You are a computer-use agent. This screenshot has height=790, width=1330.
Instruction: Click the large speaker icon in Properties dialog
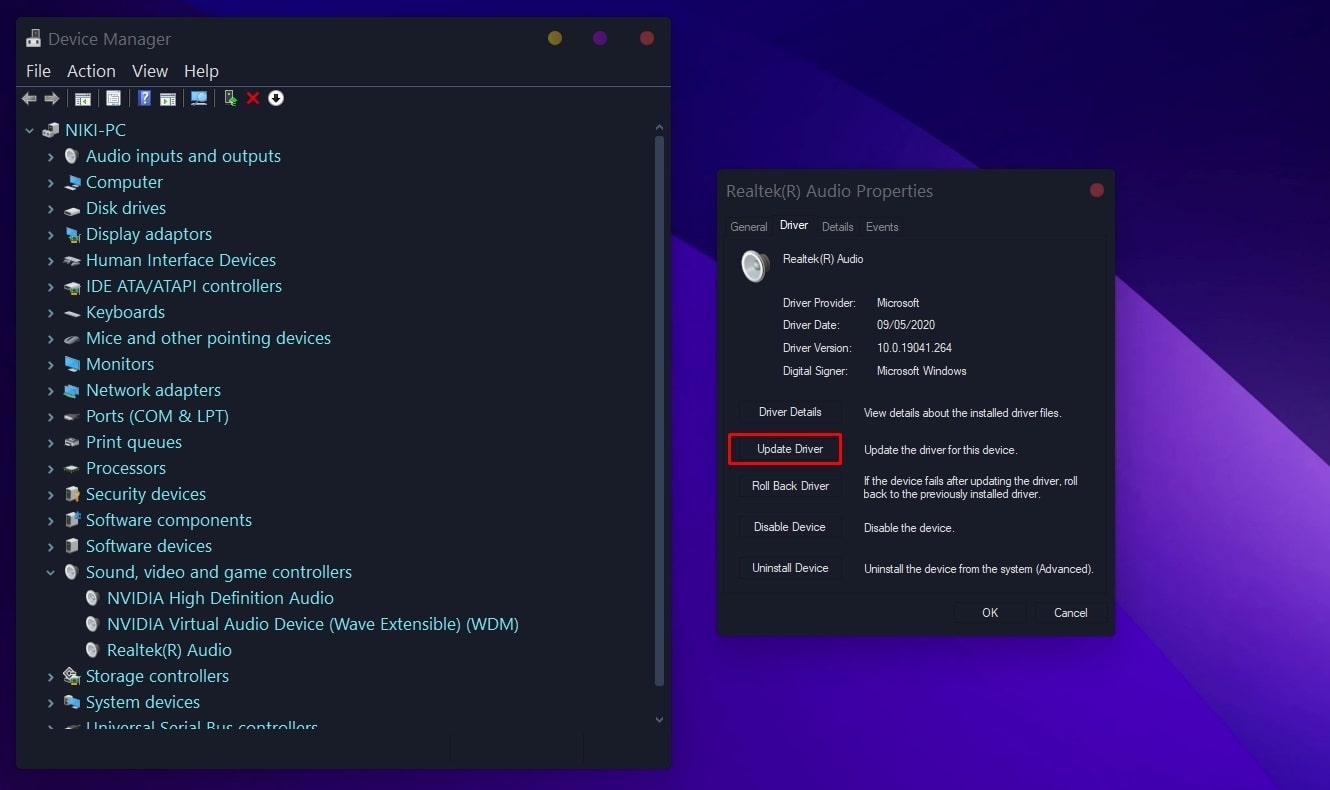tap(754, 265)
